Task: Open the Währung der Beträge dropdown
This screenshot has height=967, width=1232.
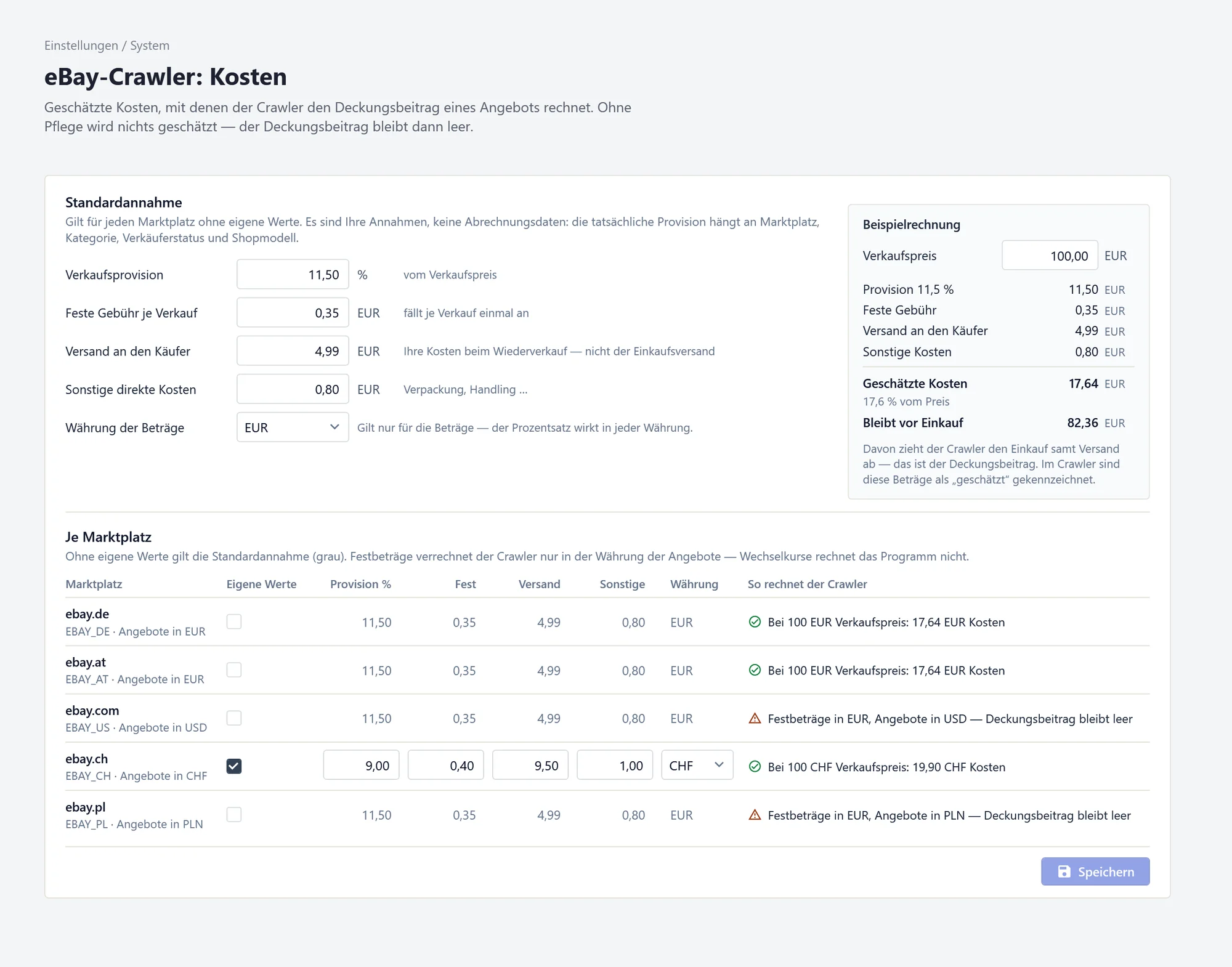Action: coord(293,427)
